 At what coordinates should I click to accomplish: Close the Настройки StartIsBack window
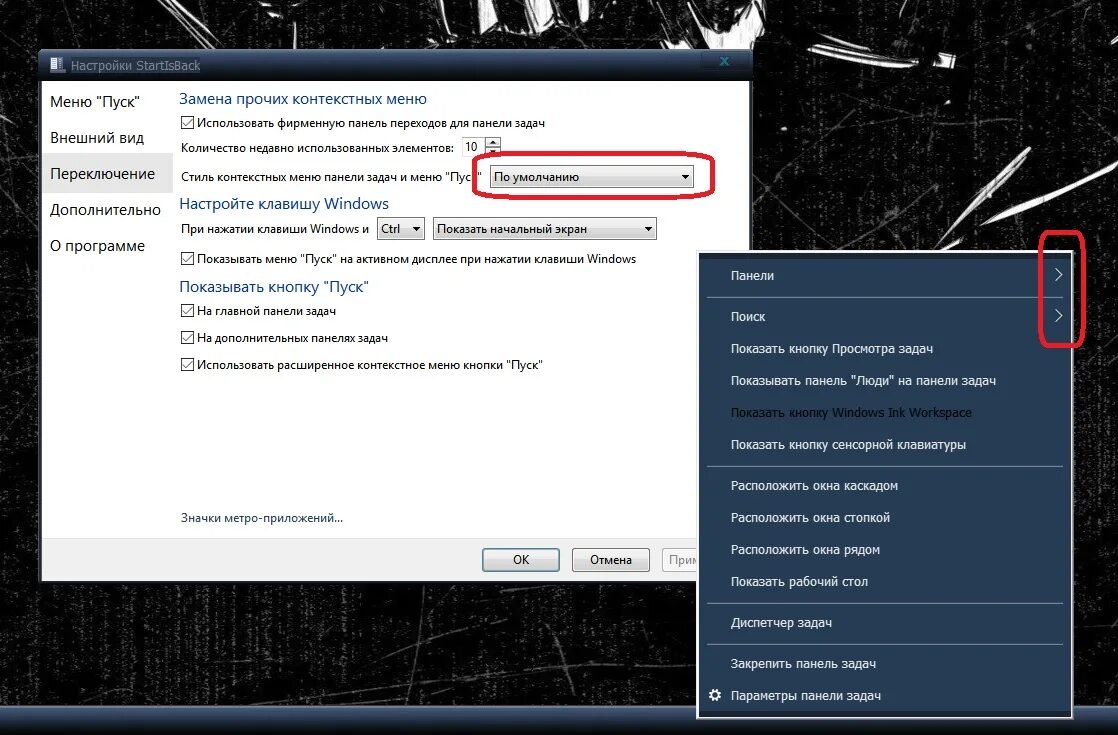(724, 61)
